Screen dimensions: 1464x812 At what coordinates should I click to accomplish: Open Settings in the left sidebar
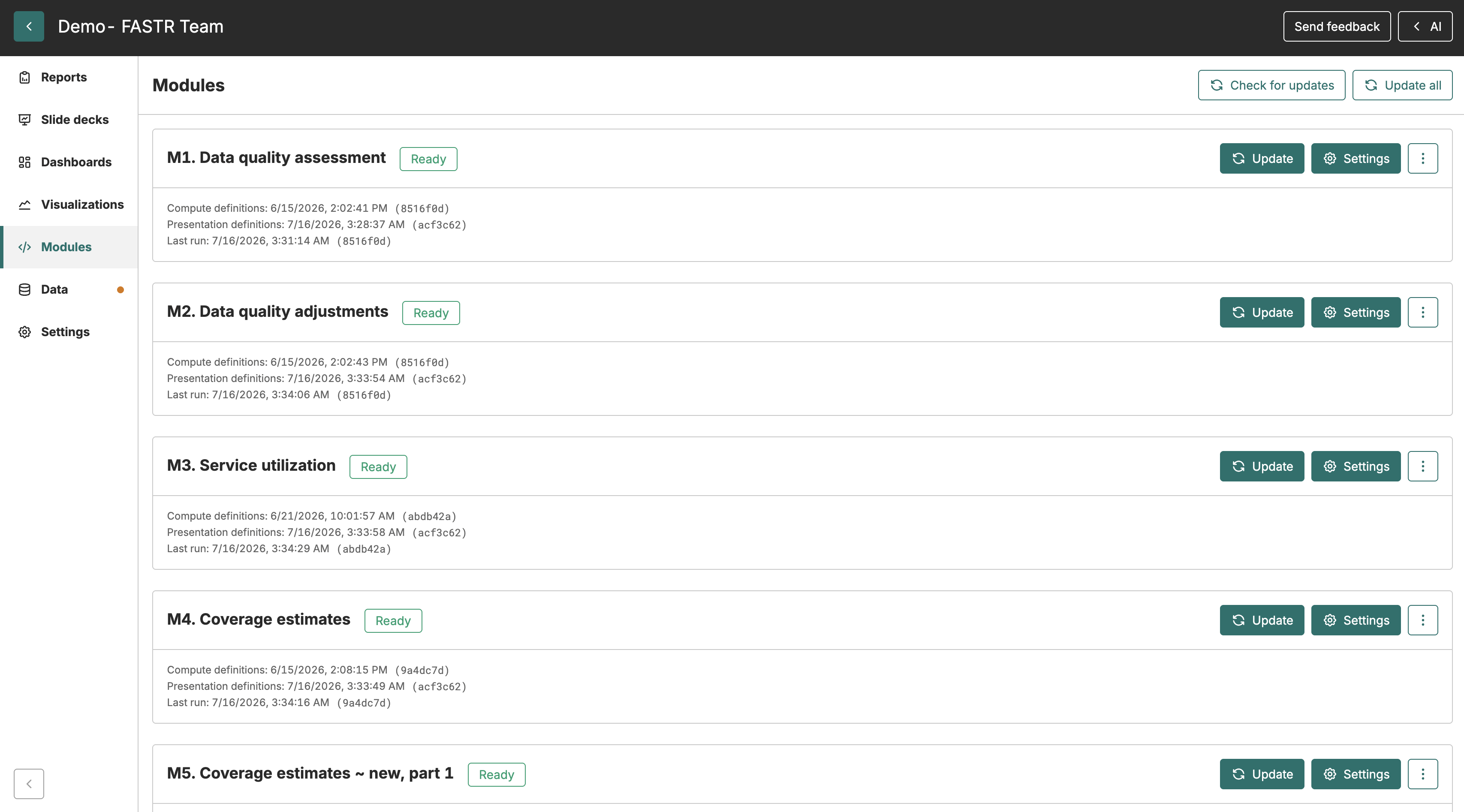[x=69, y=332]
